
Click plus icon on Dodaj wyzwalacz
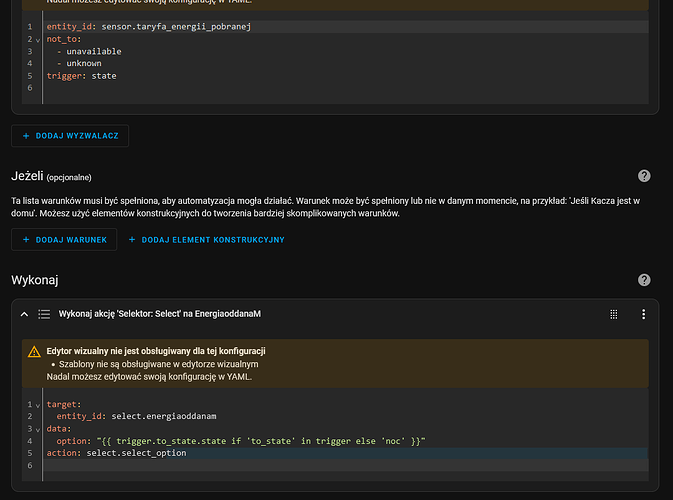26,136
